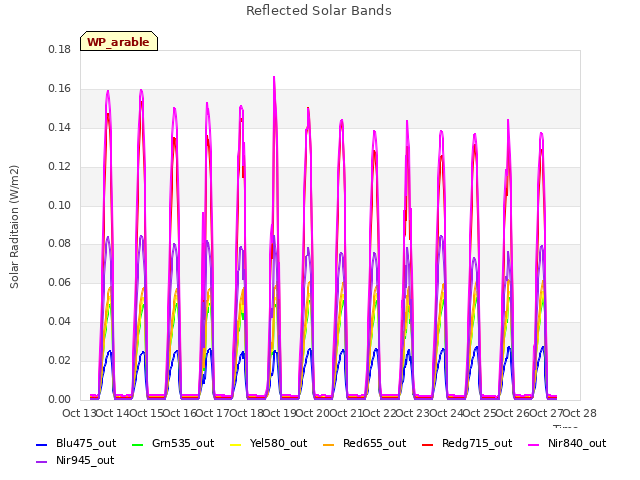Click the 0.16 y-axis tick label

(60, 89)
